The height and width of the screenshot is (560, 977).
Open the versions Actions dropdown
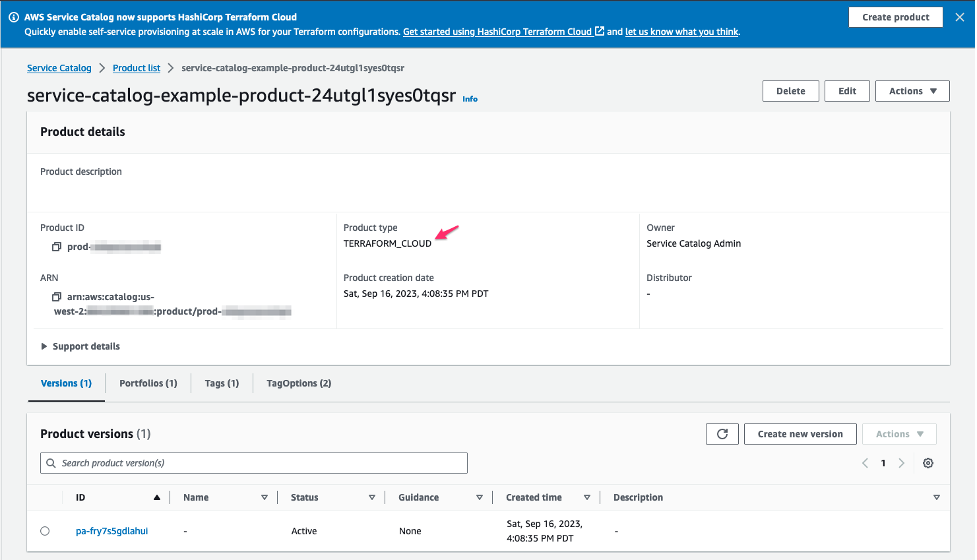point(899,434)
